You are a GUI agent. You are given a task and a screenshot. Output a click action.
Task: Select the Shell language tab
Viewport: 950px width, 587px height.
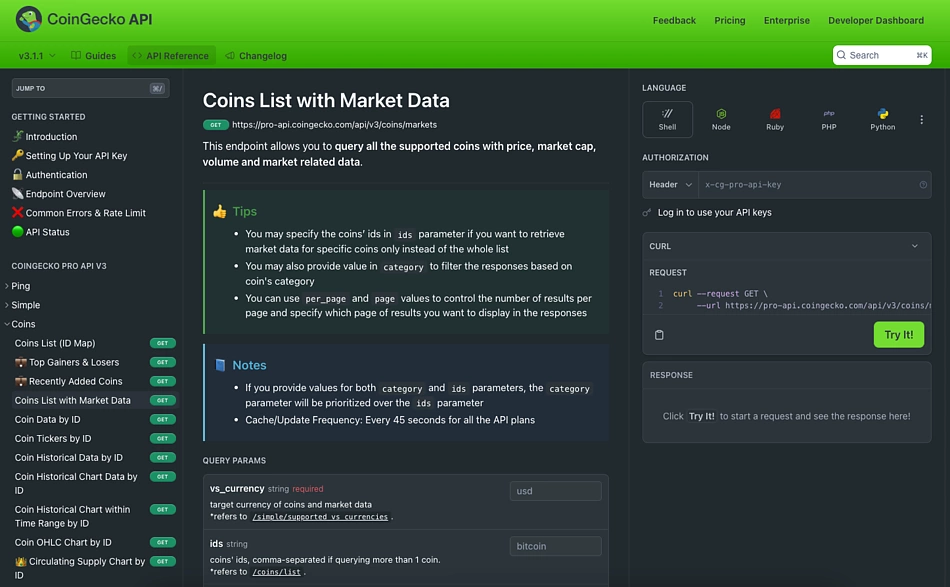coord(667,118)
